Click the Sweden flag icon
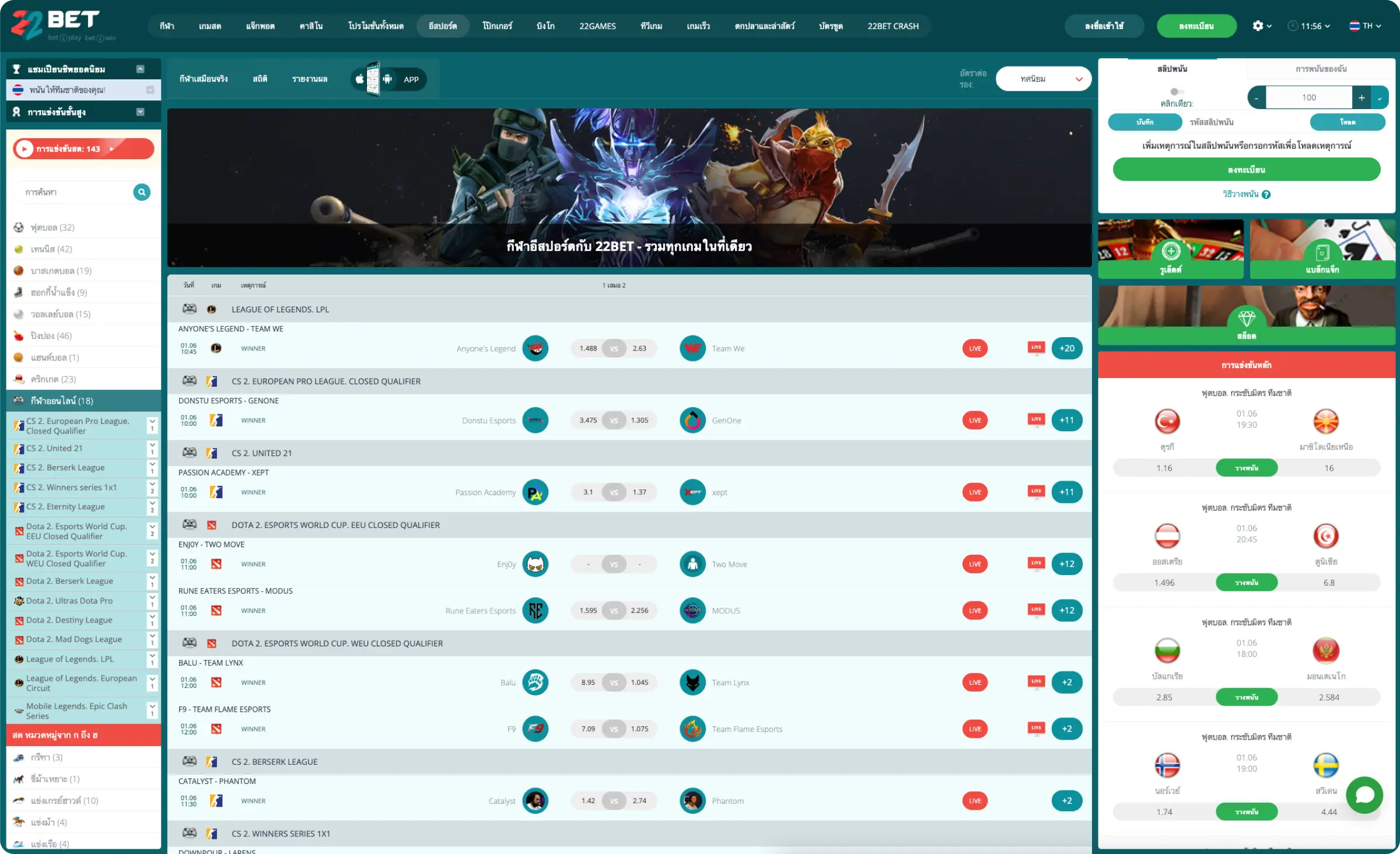The height and width of the screenshot is (854, 1400). [1325, 765]
